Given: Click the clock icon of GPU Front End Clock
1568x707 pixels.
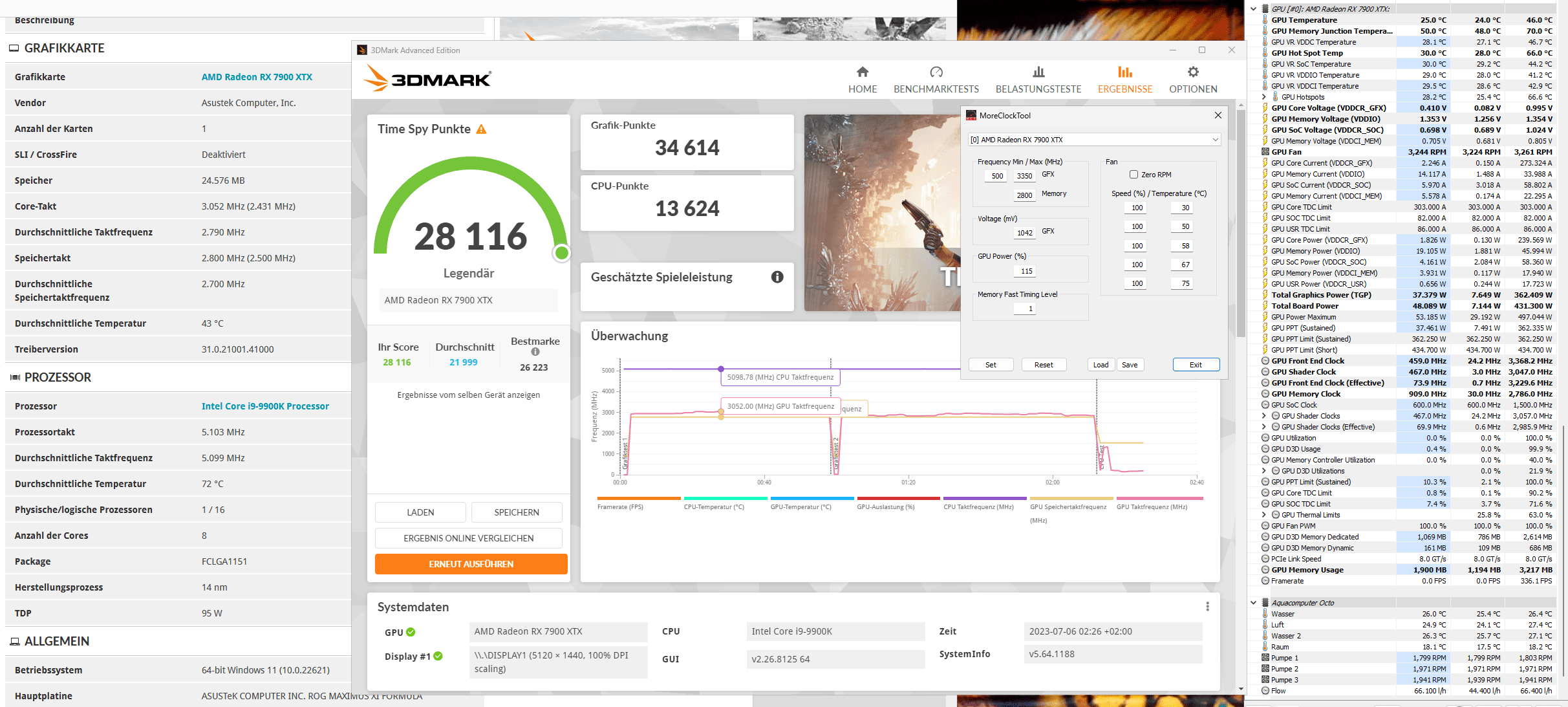Looking at the screenshot, I should point(1265,361).
